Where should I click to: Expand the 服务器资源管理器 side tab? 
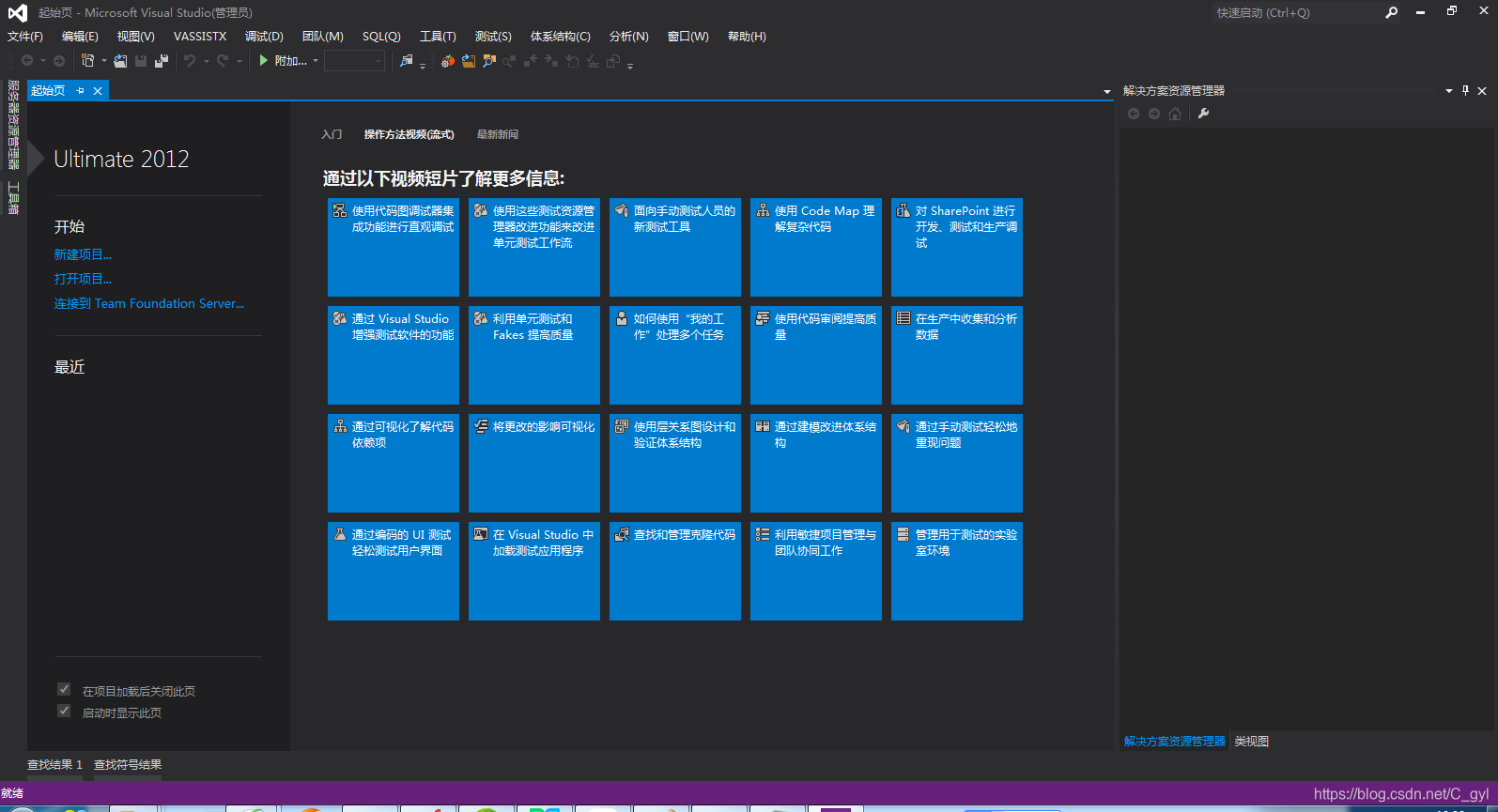click(13, 124)
